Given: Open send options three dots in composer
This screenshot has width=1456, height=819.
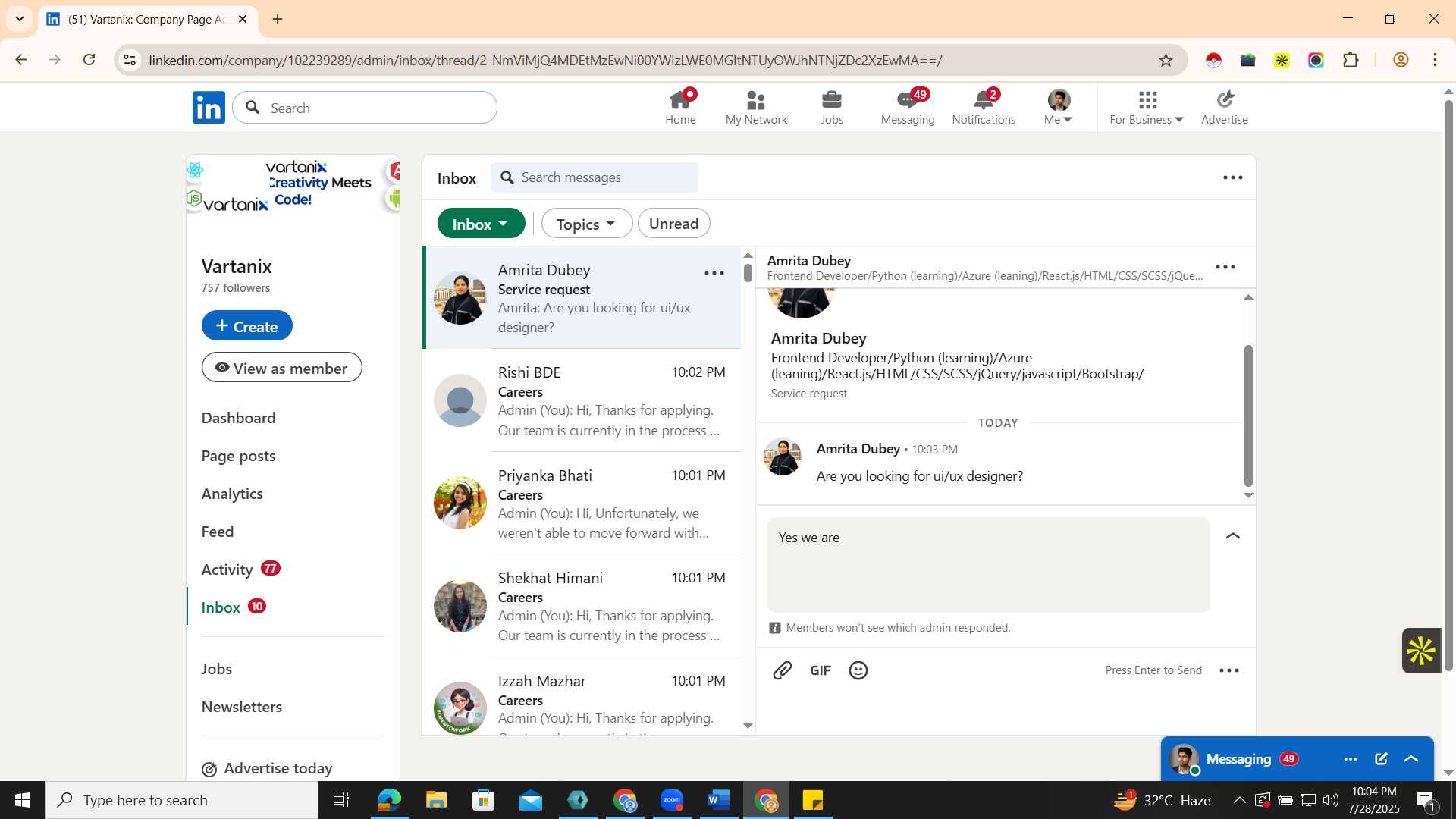Looking at the screenshot, I should (1229, 670).
